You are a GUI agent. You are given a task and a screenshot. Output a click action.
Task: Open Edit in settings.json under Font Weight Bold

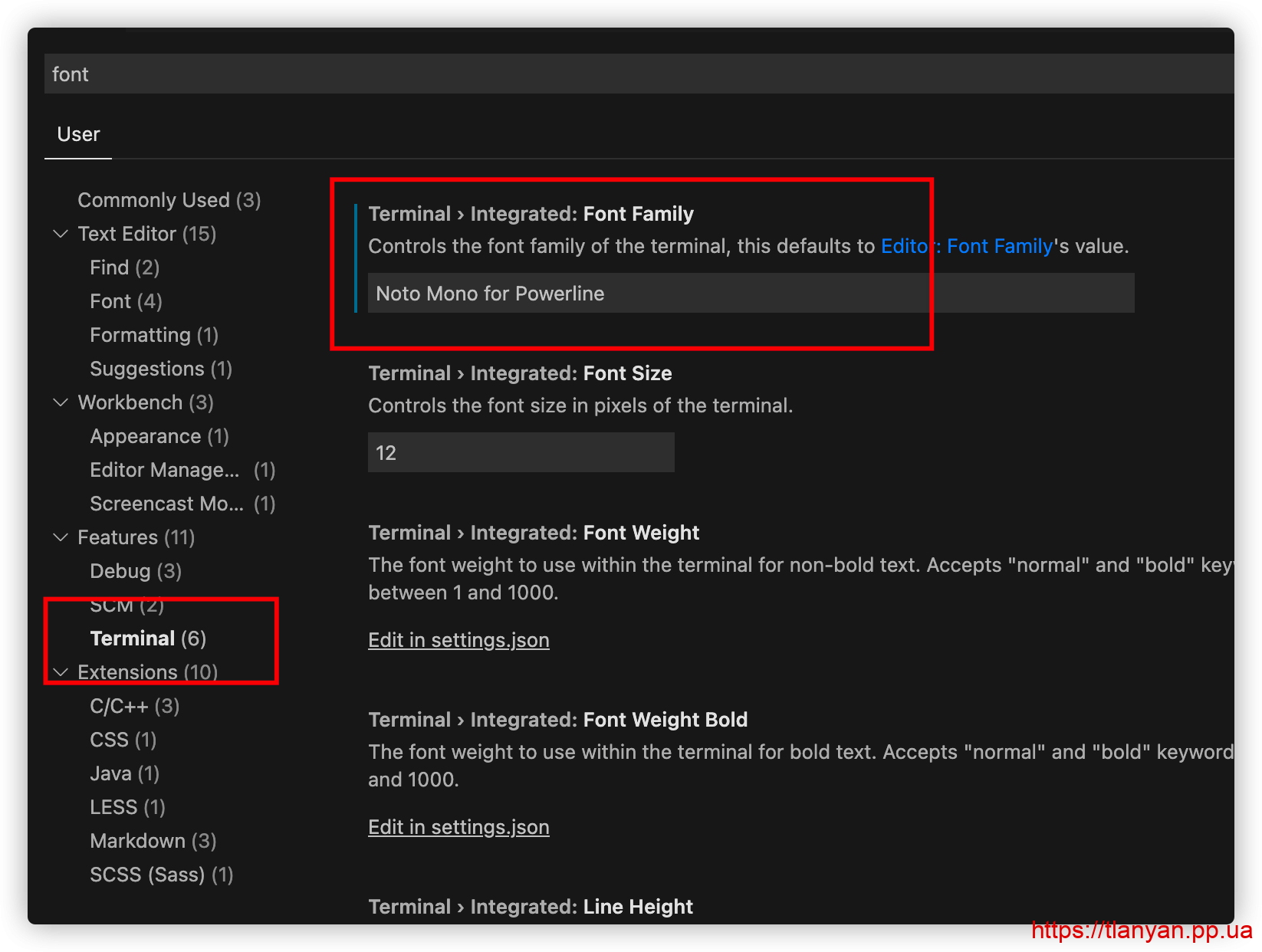(x=458, y=827)
